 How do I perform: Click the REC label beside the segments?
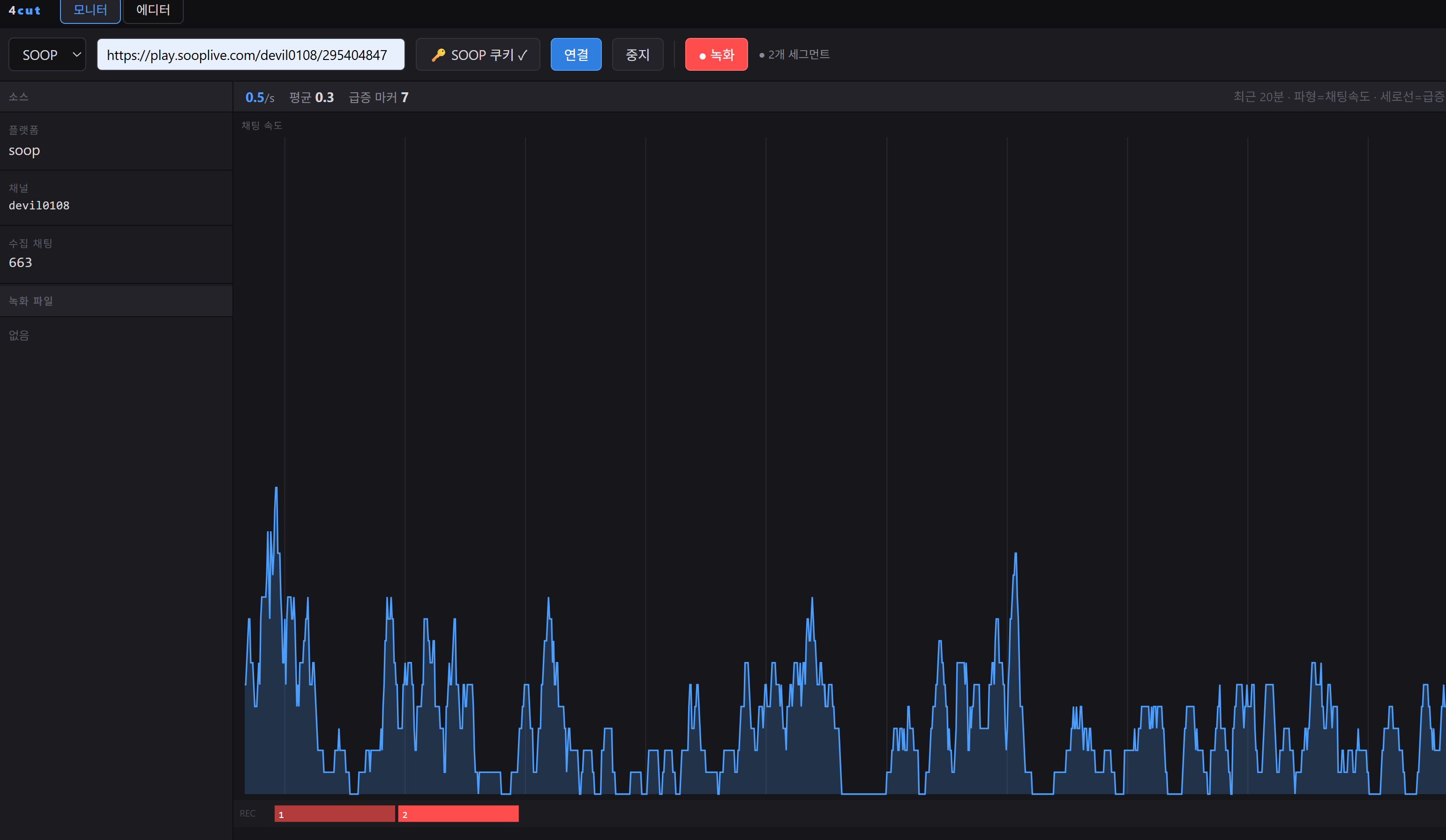pyautogui.click(x=247, y=814)
